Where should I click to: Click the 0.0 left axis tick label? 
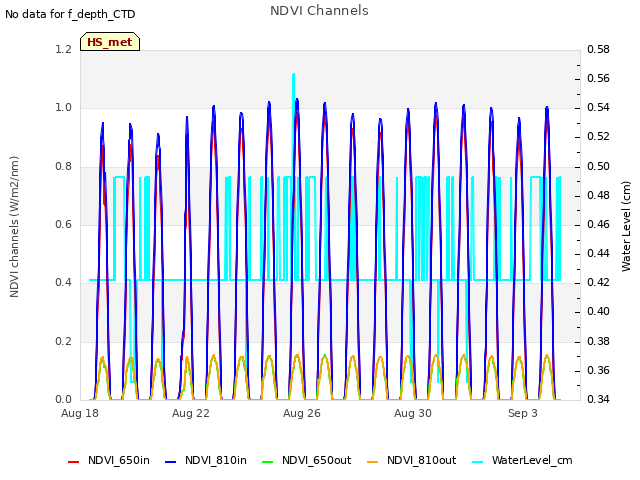click(x=63, y=399)
